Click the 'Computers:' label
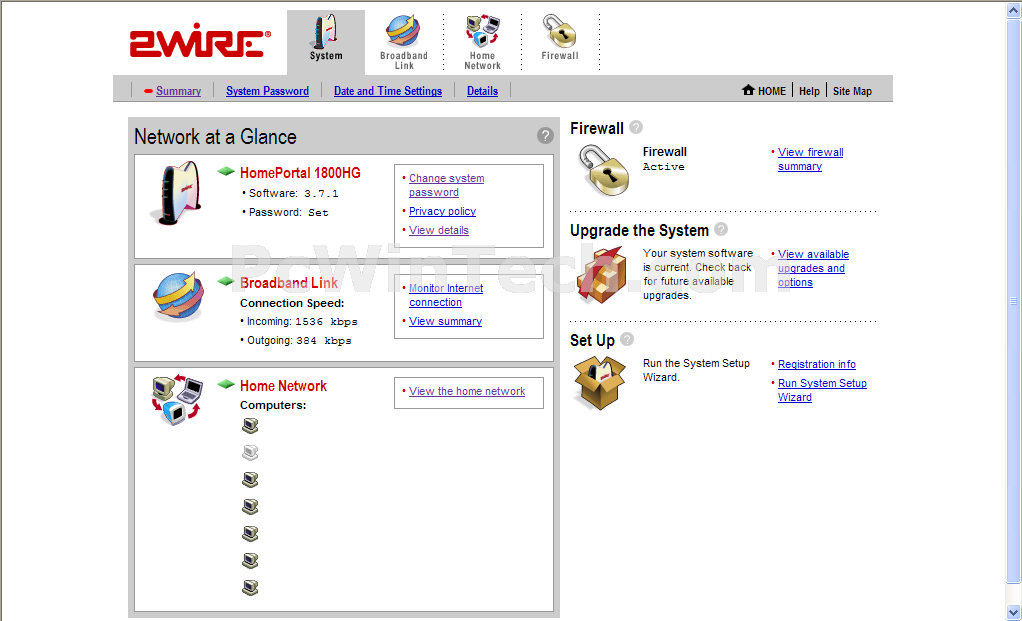 click(273, 405)
